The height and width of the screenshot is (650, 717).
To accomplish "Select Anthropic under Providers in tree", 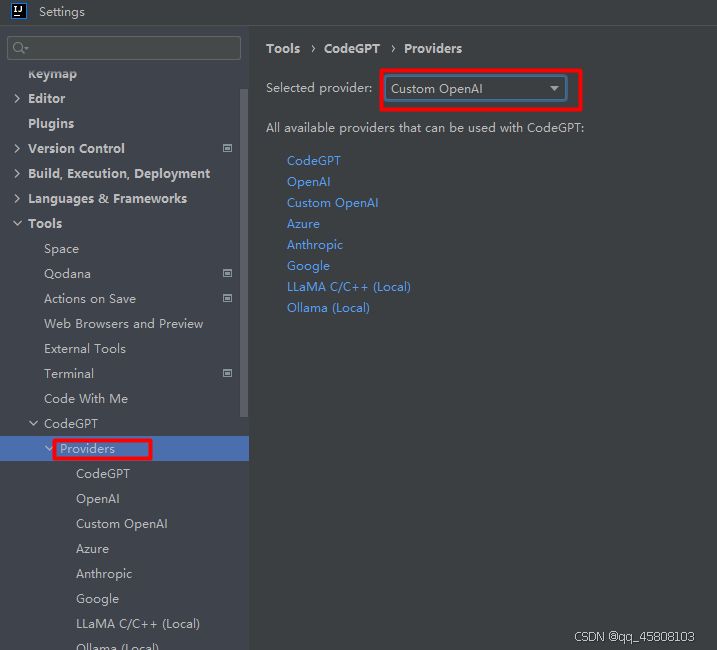I will coord(104,574).
